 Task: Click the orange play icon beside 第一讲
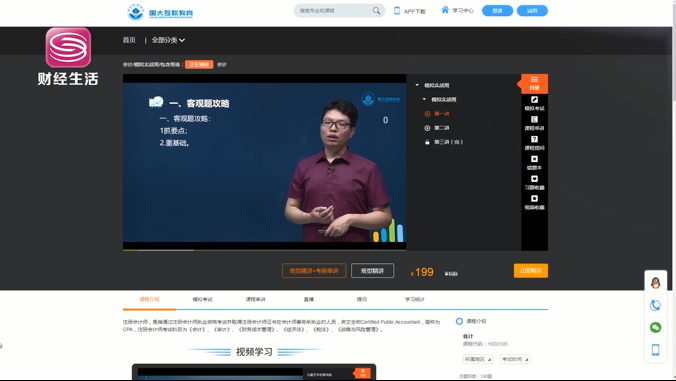427,114
